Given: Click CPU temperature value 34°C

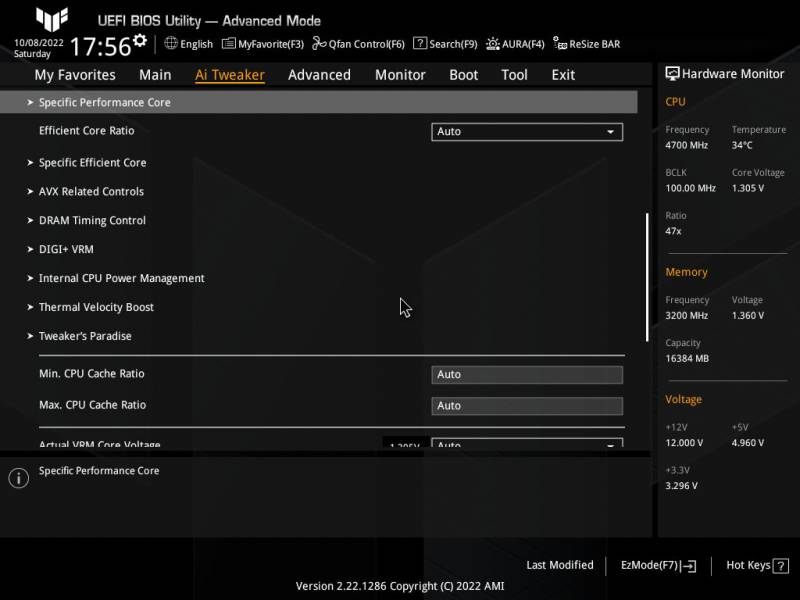Looking at the screenshot, I should [742, 145].
